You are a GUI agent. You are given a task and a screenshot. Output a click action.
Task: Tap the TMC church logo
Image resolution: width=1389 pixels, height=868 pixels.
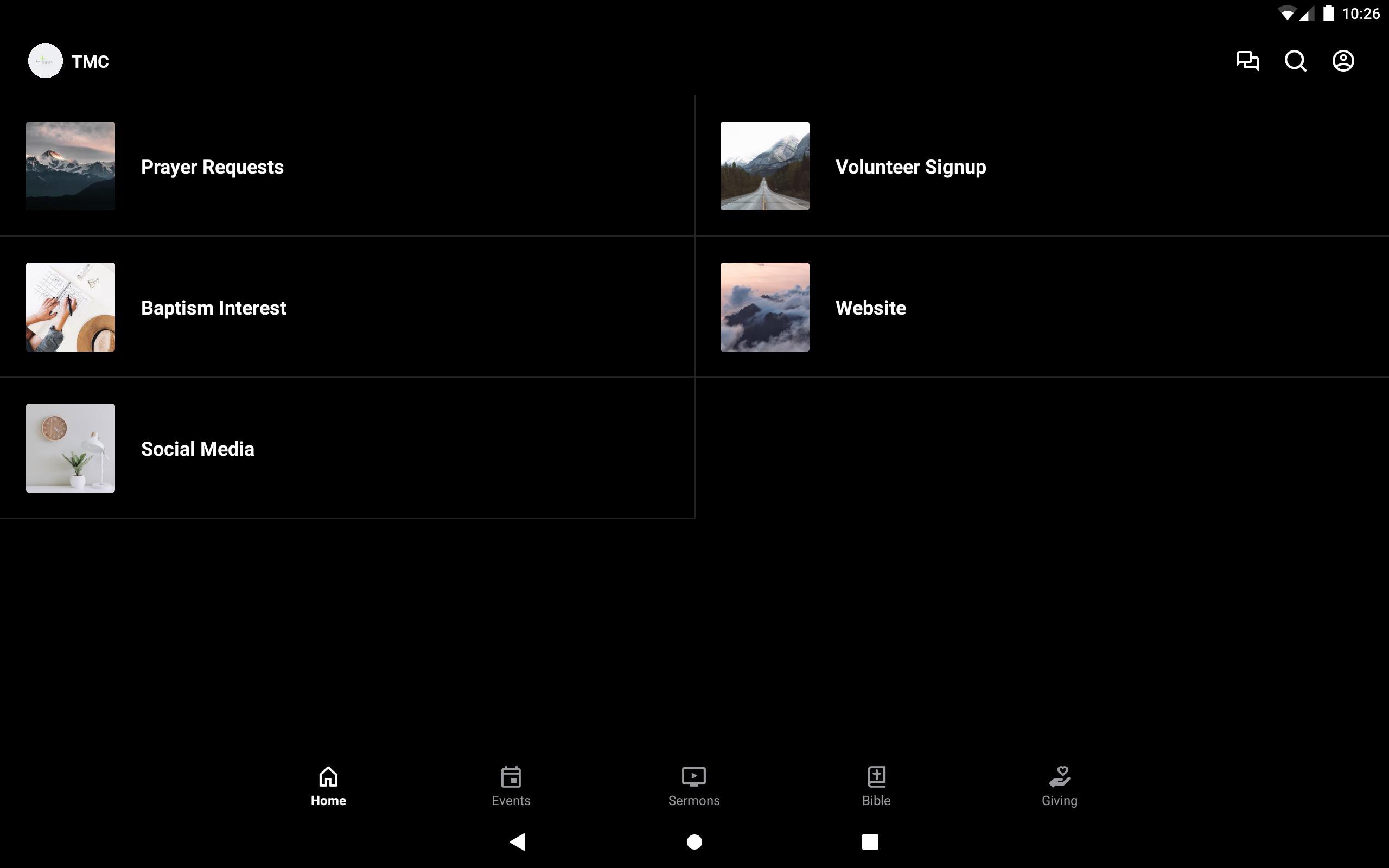pyautogui.click(x=46, y=61)
